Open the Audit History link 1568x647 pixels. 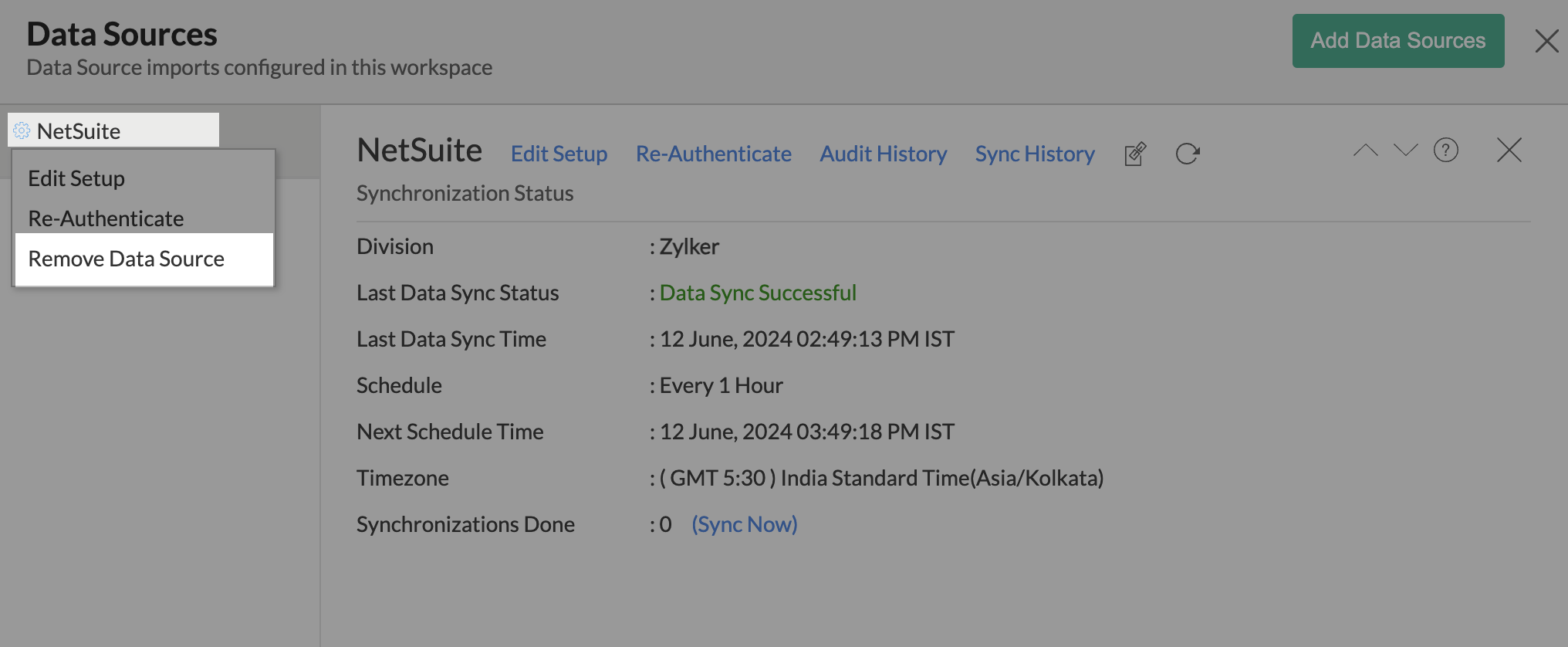click(x=883, y=154)
